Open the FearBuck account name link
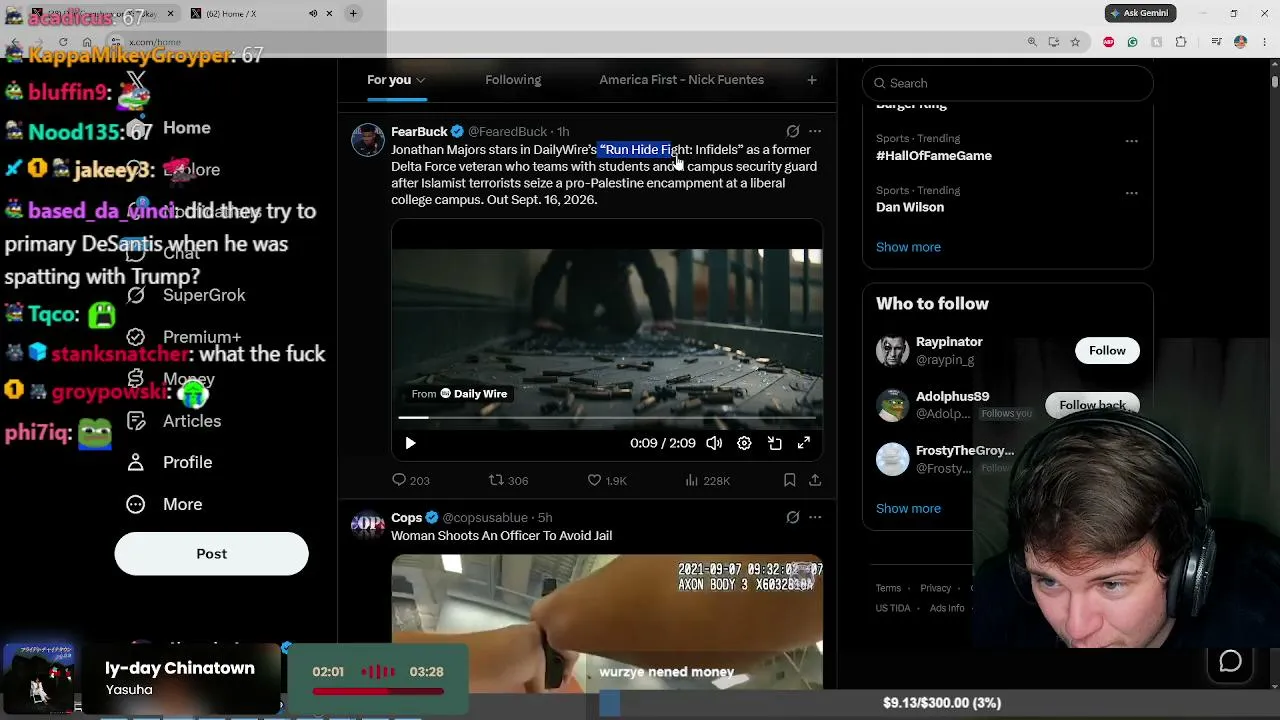1280x720 pixels. pyautogui.click(x=419, y=131)
